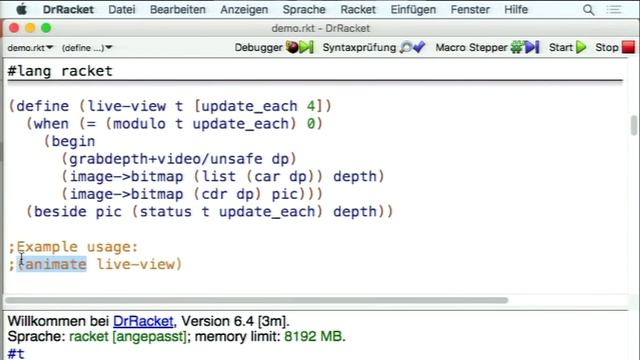Click 'grabdepth+video/unsafe' in the code
640x360 pixels.
(166, 159)
